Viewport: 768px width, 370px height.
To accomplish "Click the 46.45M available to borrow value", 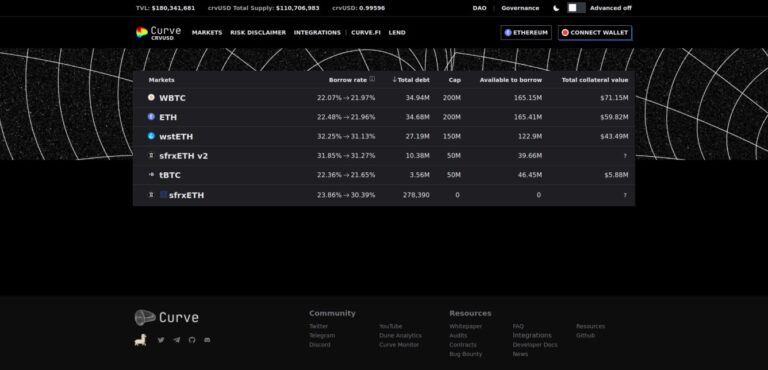I will pyautogui.click(x=530, y=175).
